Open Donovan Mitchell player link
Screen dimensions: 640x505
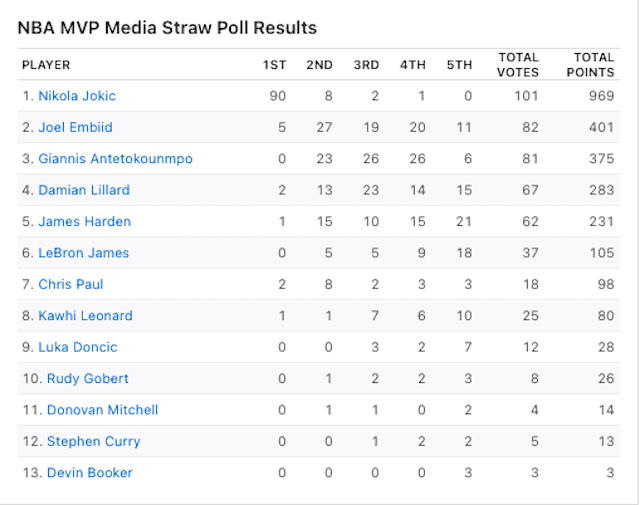coord(102,410)
